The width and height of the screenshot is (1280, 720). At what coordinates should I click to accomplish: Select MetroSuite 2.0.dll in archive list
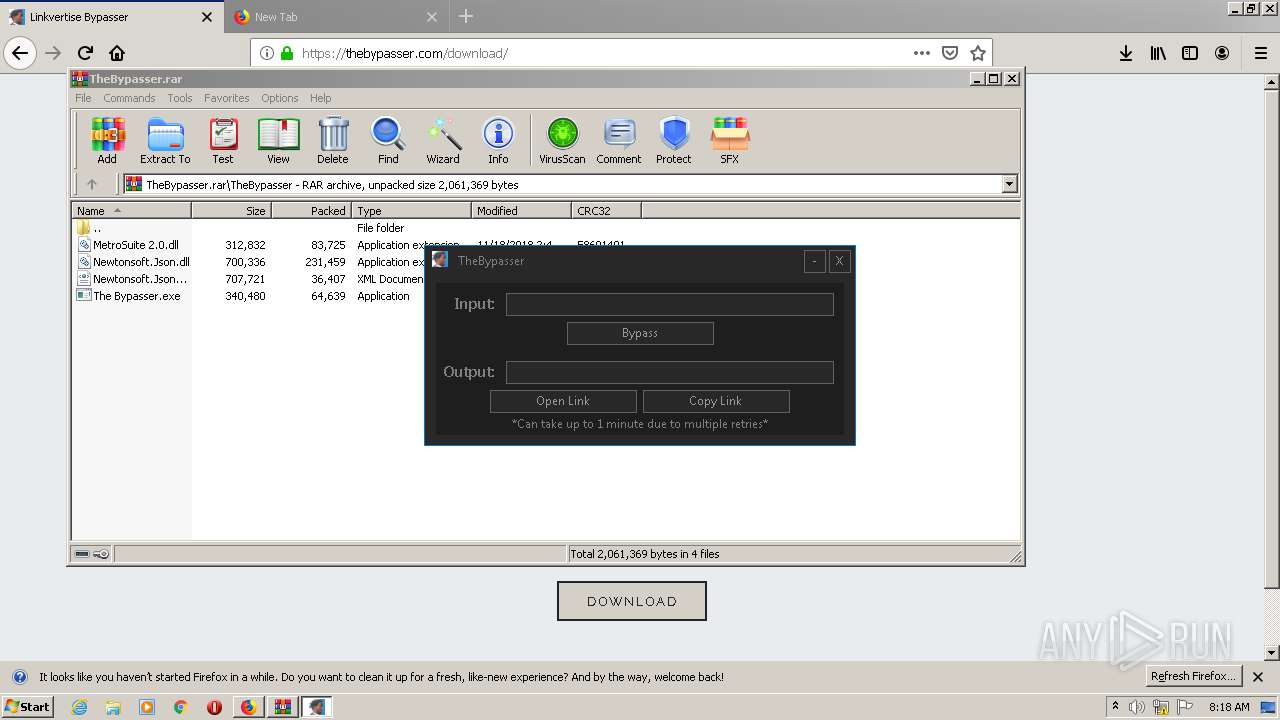(x=136, y=245)
